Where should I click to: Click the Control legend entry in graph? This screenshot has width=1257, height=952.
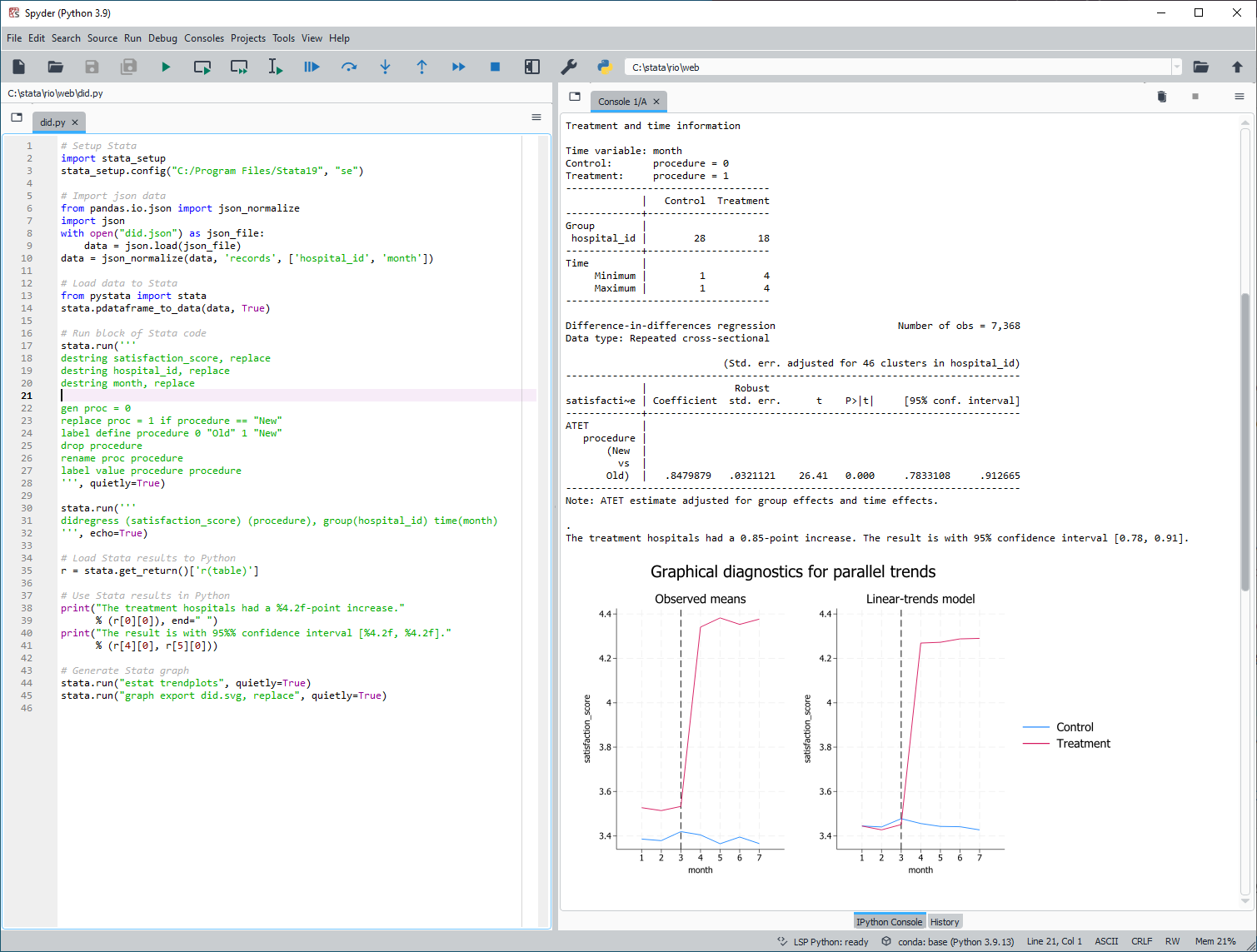pos(1058,727)
